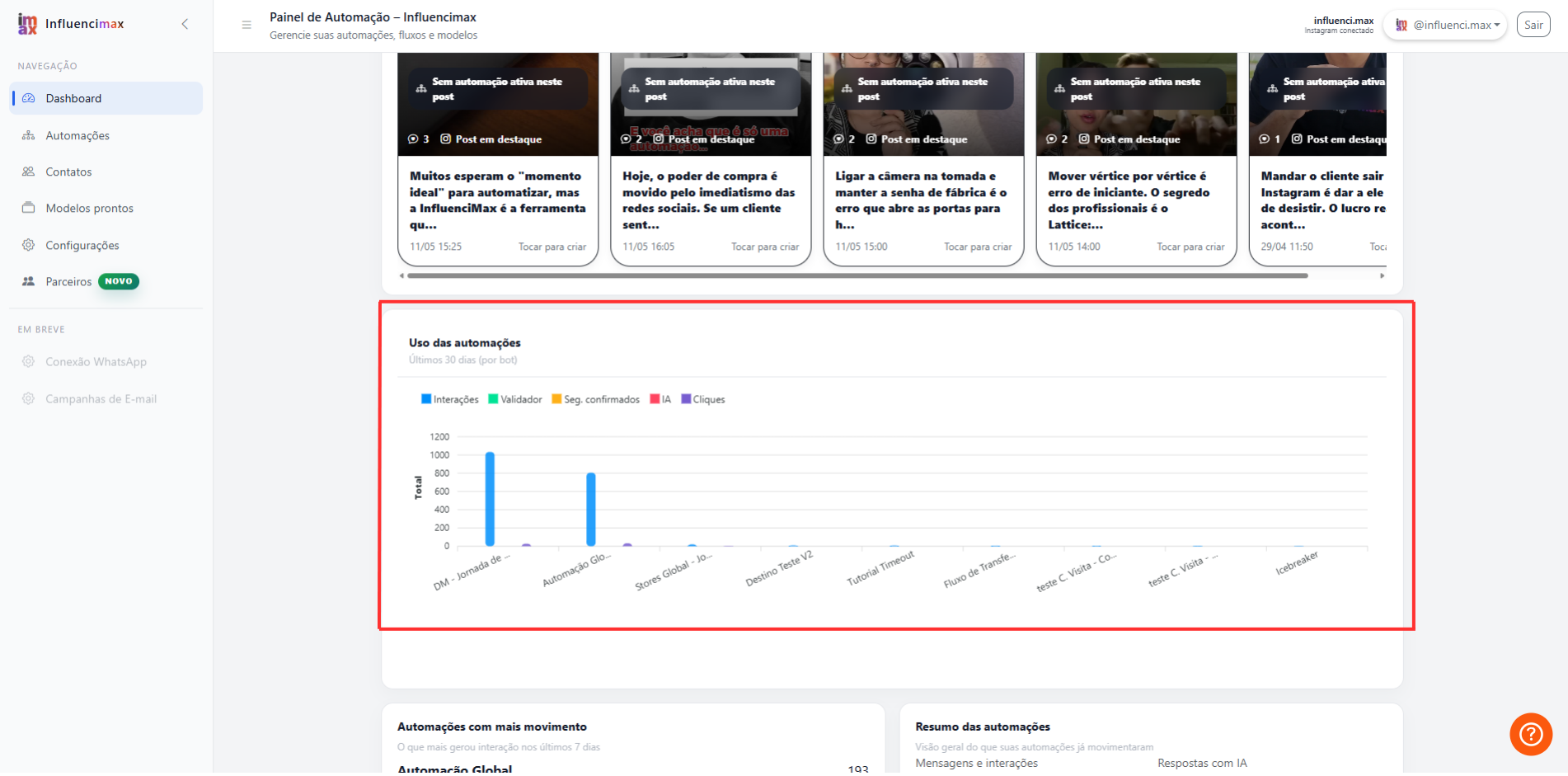The width and height of the screenshot is (1568, 776).
Task: Click the Contatos people icon
Action: coord(29,172)
